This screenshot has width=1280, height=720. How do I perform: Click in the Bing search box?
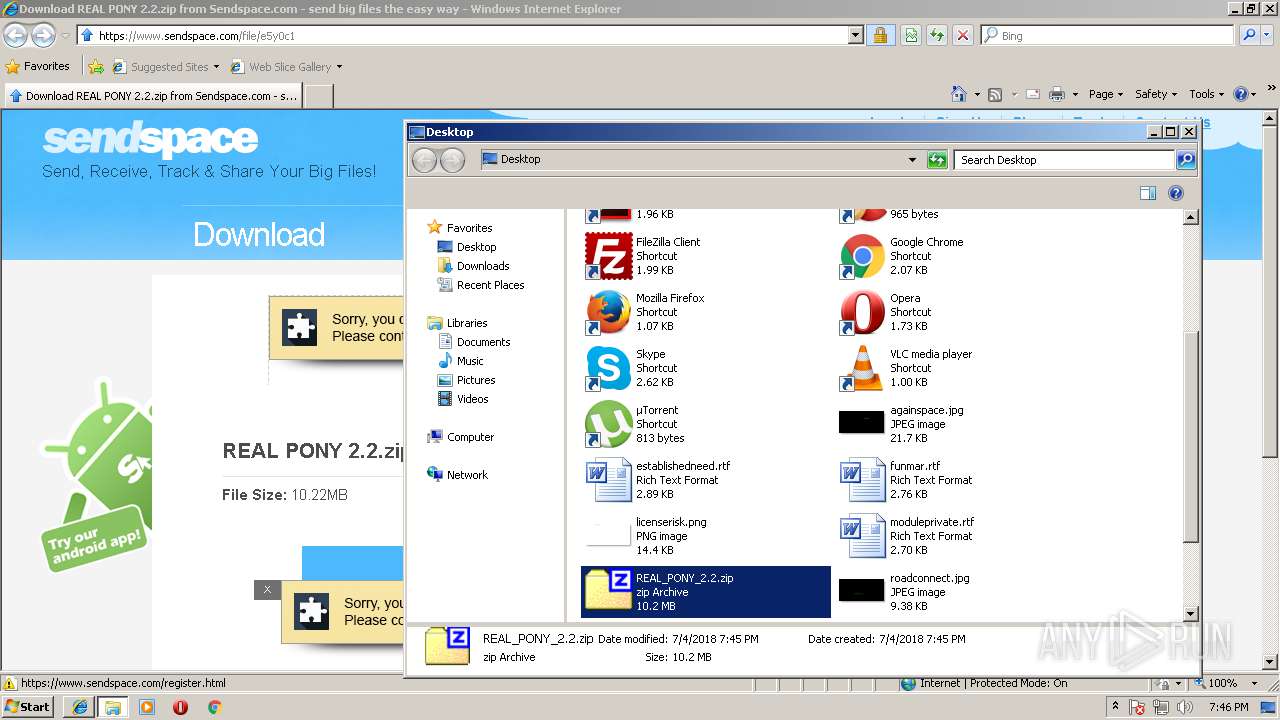1107,35
